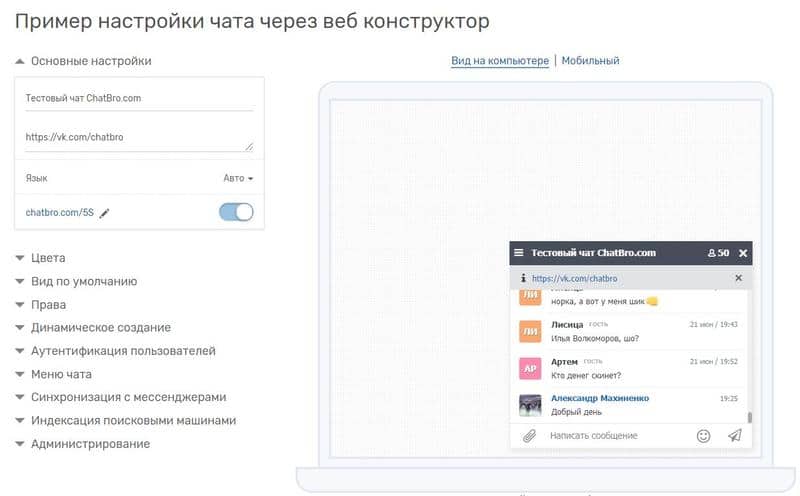The width and height of the screenshot is (800, 496).
Task: Expand the Синхронизация с мессенджерами section
Action: pyautogui.click(x=120, y=397)
